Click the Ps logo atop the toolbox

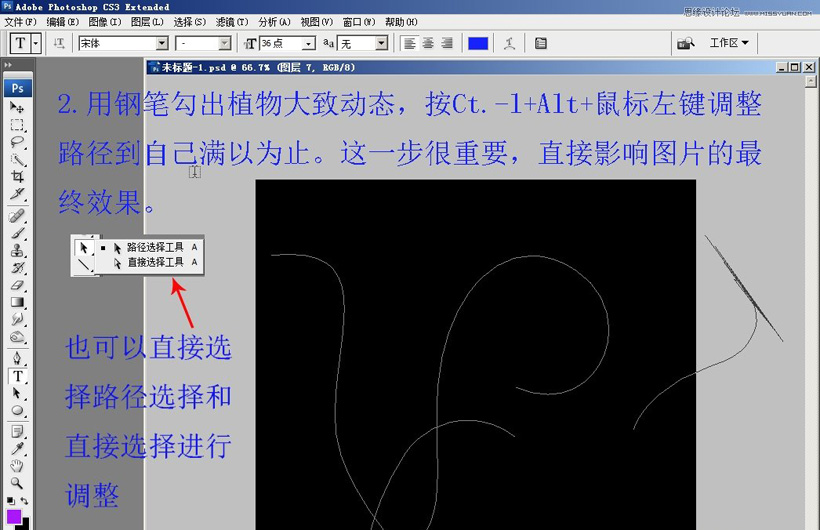coord(18,88)
